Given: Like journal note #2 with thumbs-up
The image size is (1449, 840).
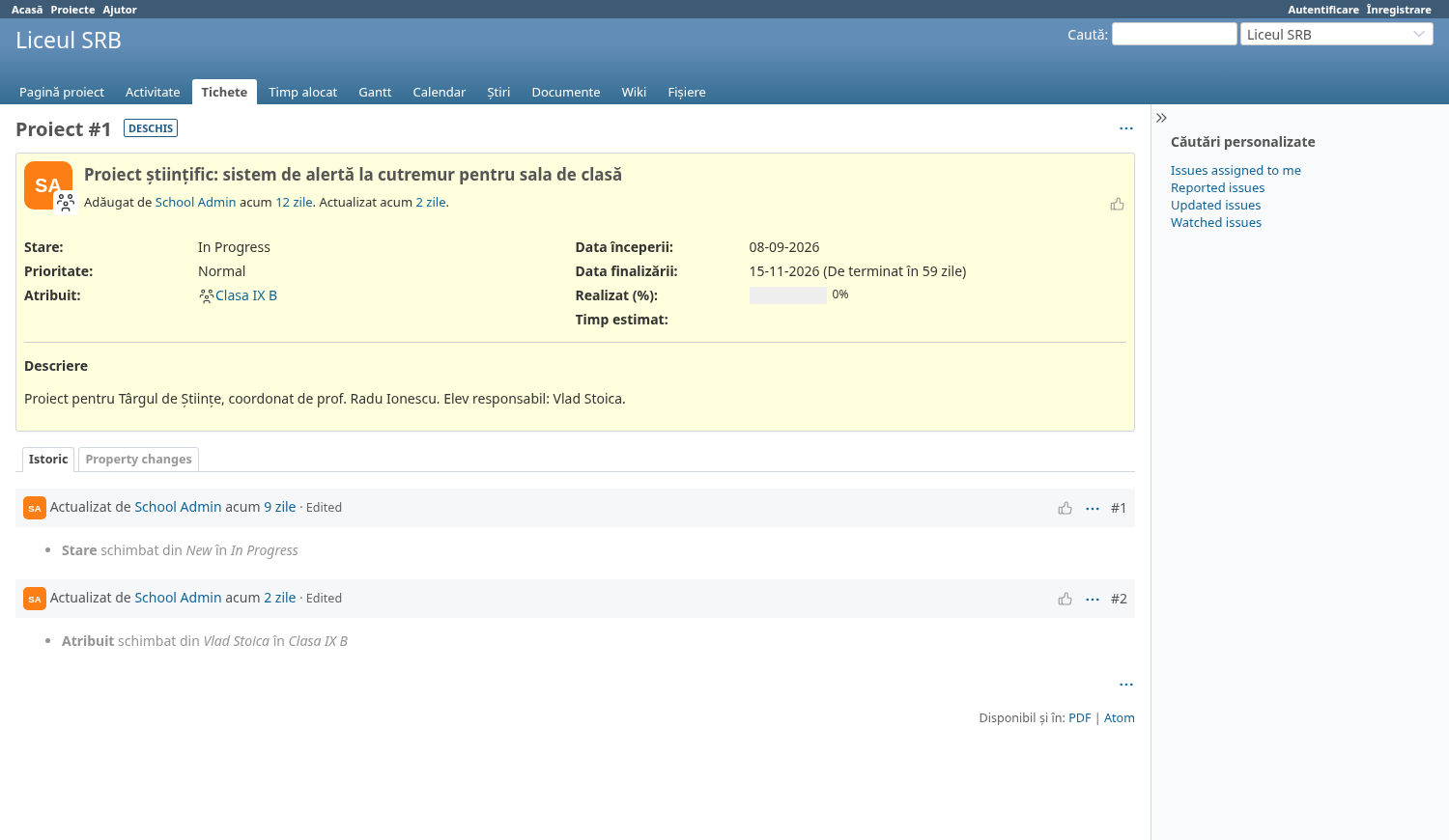Looking at the screenshot, I should pyautogui.click(x=1065, y=599).
